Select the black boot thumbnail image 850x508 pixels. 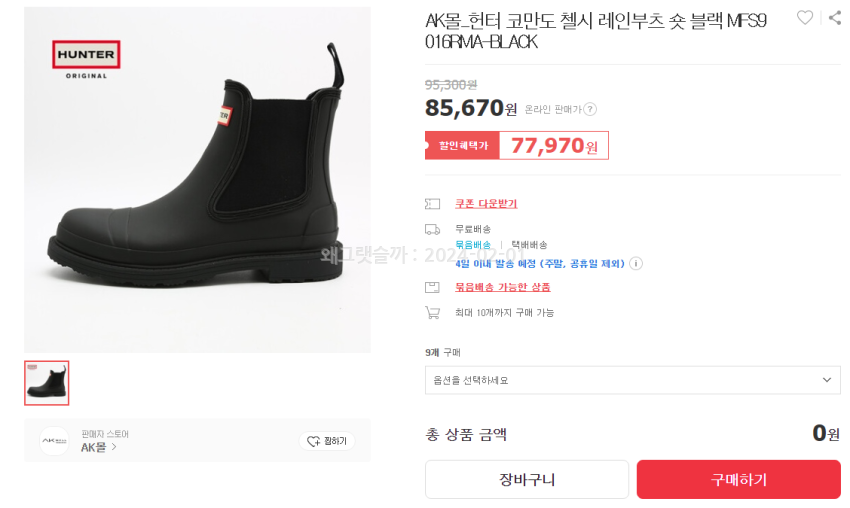click(47, 383)
